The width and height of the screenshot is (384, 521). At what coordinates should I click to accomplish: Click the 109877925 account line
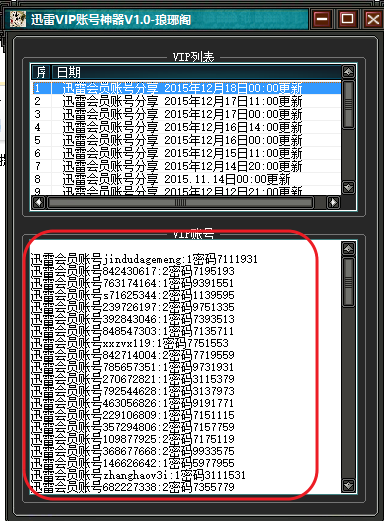pos(133,439)
